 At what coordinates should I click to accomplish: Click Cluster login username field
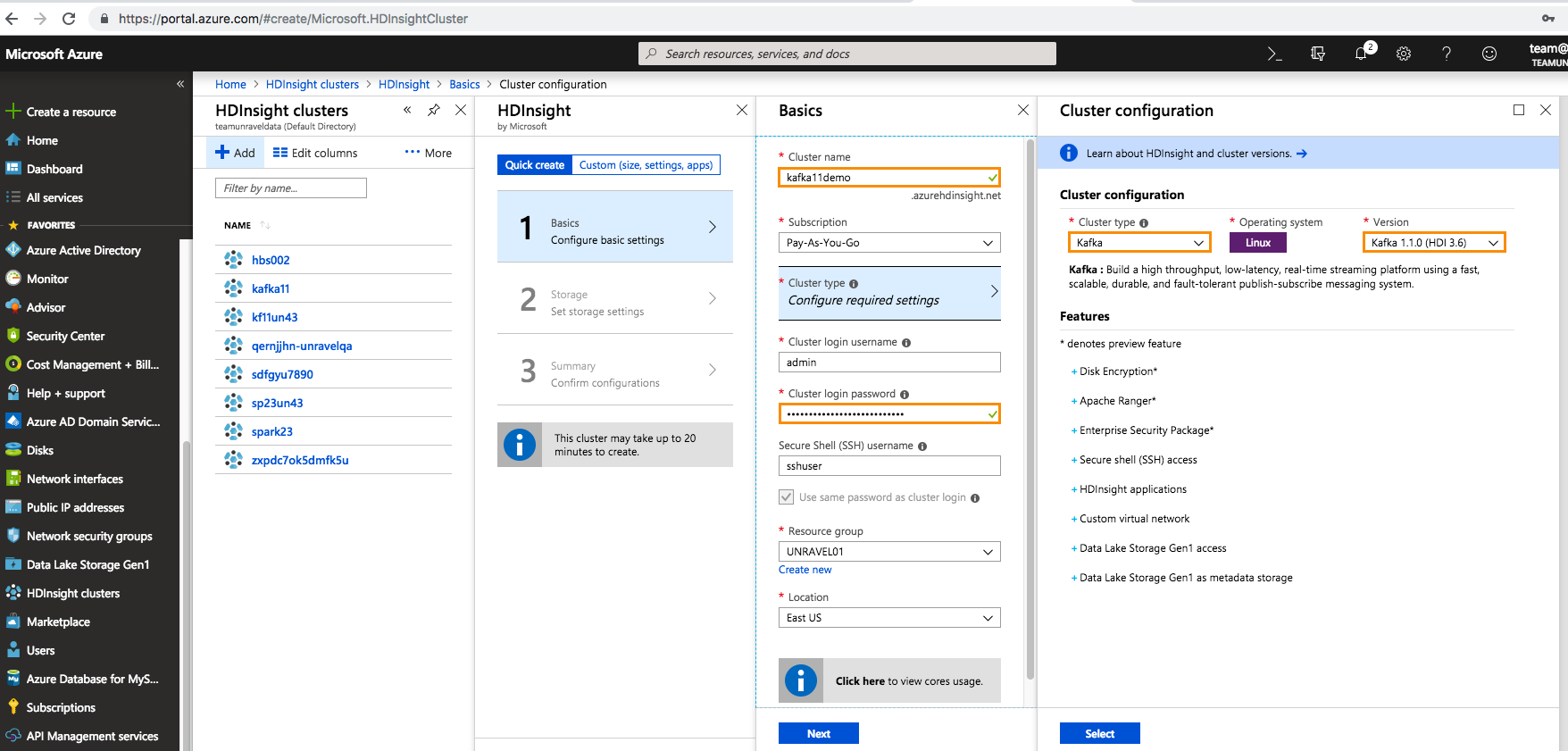(889, 363)
